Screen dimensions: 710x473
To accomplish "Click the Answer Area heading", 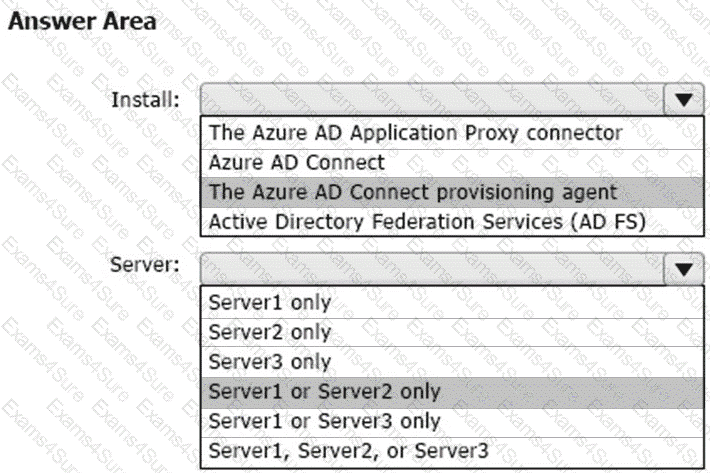I will pos(83,22).
